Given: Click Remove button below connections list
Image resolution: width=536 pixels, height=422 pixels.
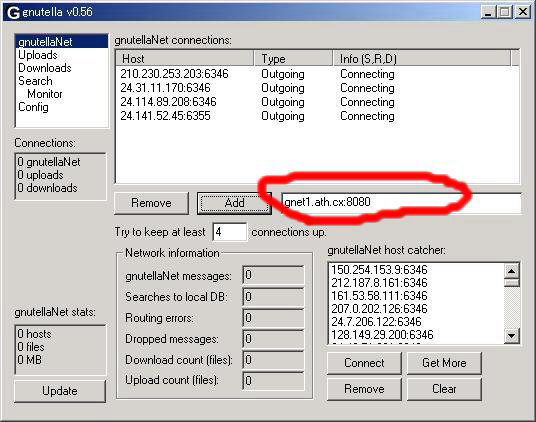Looking at the screenshot, I should point(151,203).
